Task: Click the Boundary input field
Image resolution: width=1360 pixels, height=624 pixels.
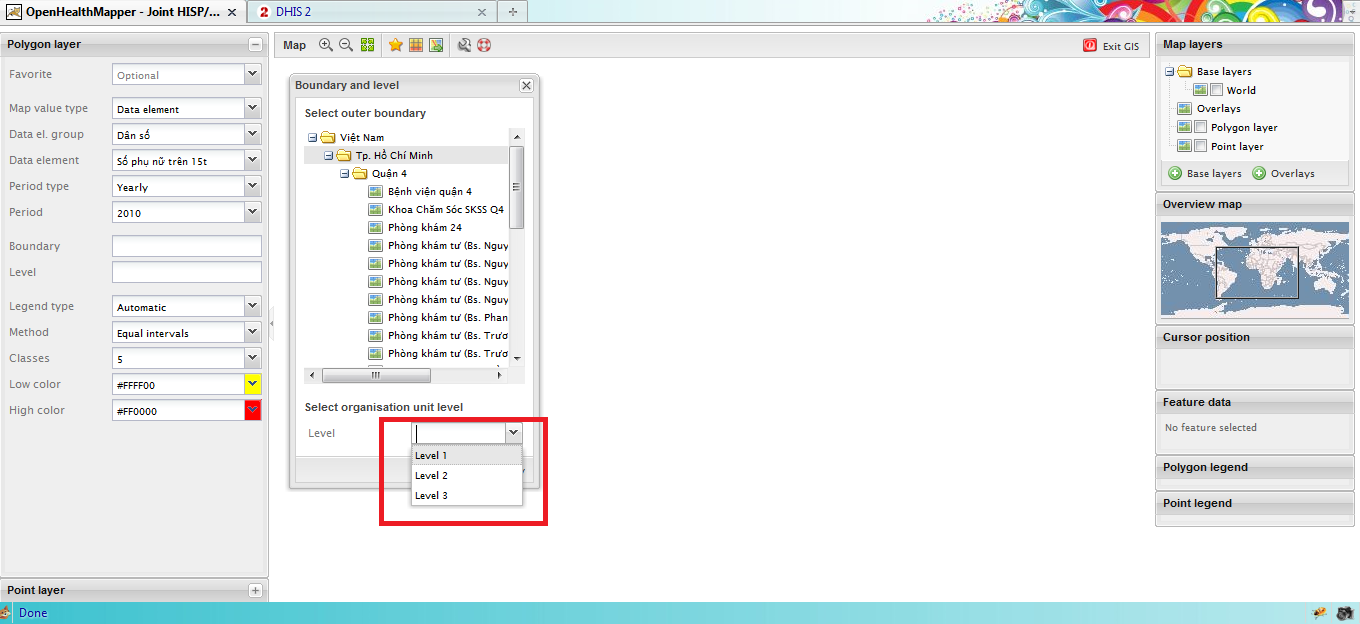Action: click(187, 246)
